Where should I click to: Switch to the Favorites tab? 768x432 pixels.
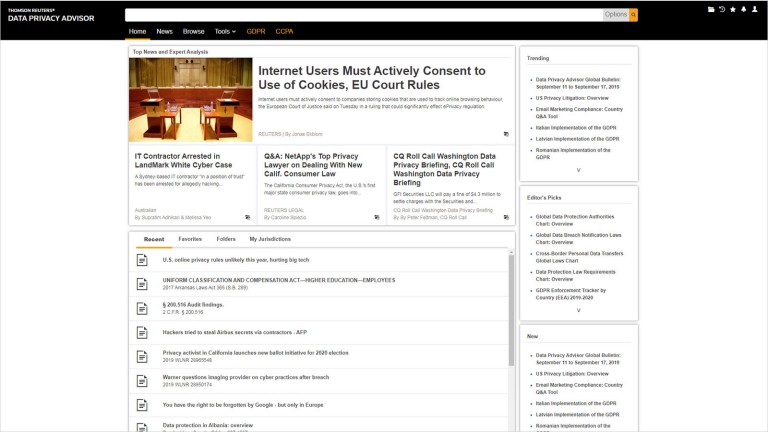pos(190,239)
